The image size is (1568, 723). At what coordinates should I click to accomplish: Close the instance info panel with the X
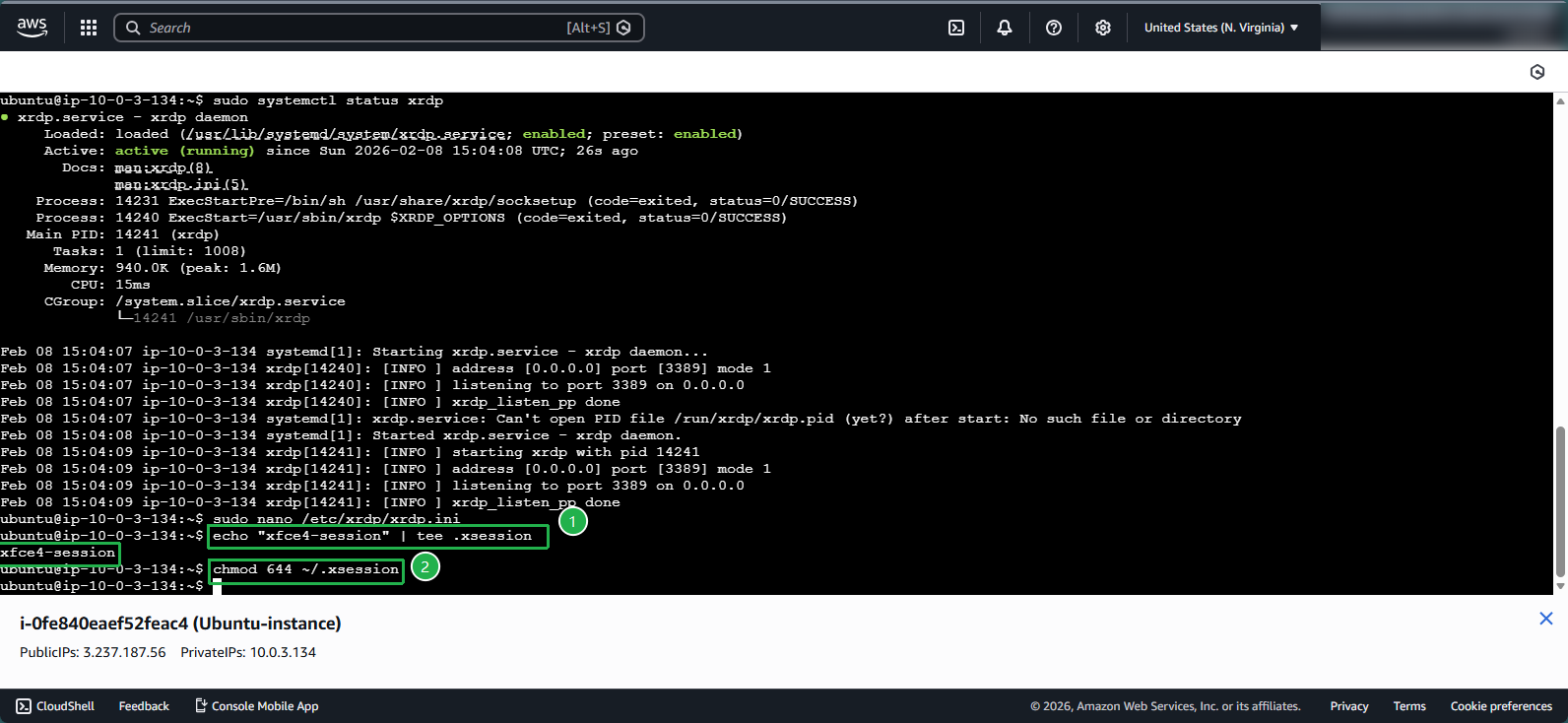click(1546, 619)
